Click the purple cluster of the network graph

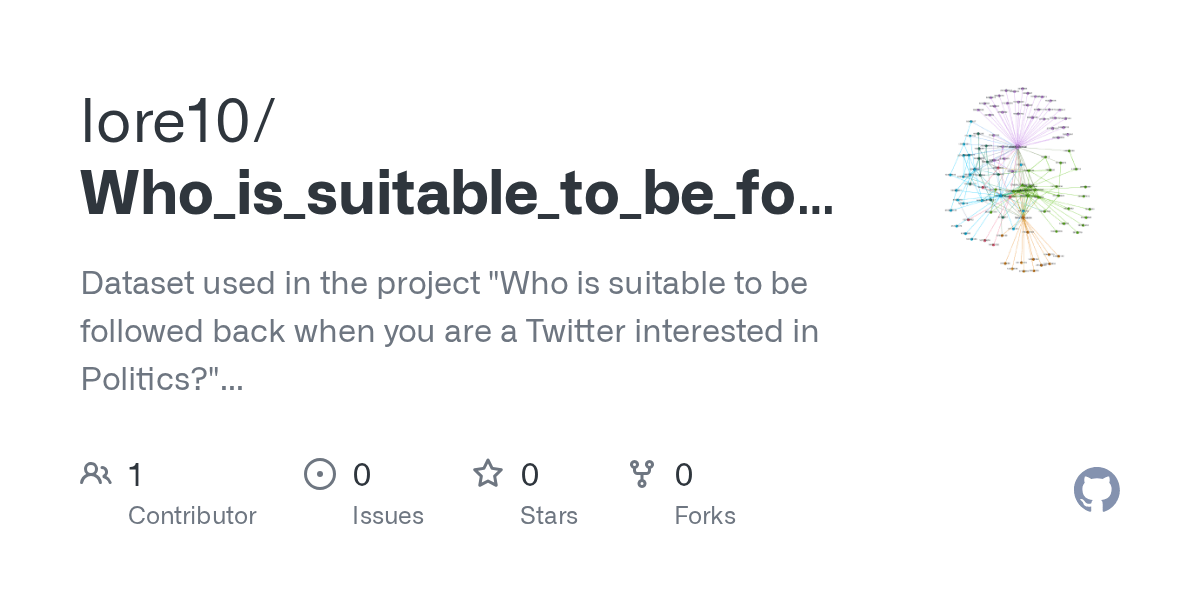[1020, 115]
